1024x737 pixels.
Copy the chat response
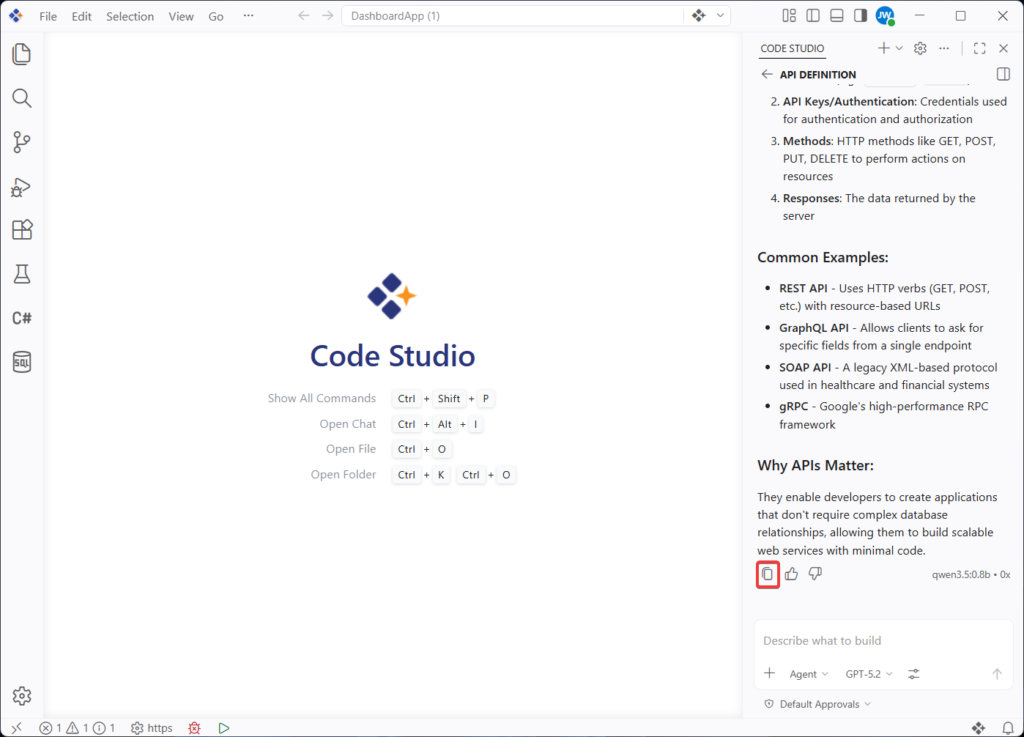point(767,574)
